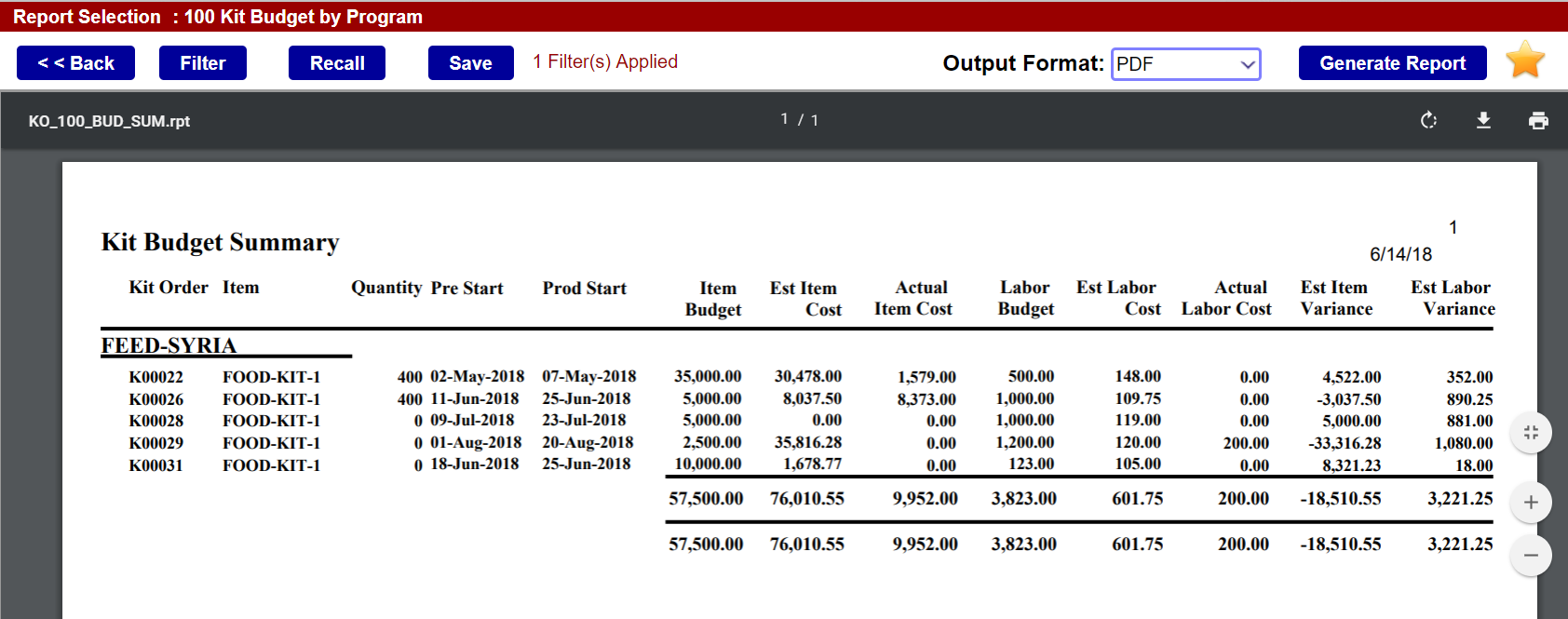The image size is (1568, 619).
Task: Click kit order K00031
Action: click(x=155, y=465)
